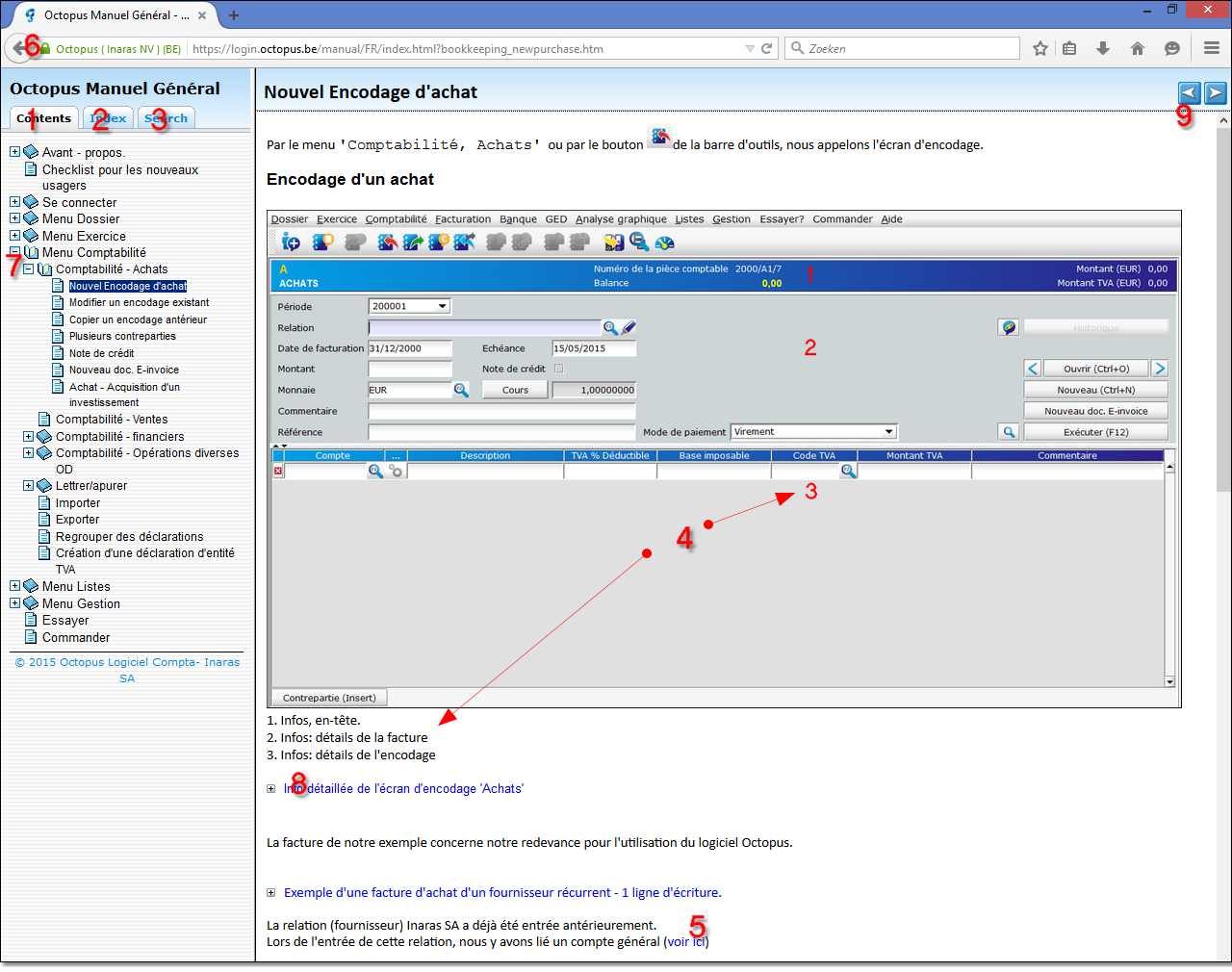Viewport: 1232px width, 972px height.
Task: Click the Achats icon inline in the intro sentence
Action: click(659, 138)
